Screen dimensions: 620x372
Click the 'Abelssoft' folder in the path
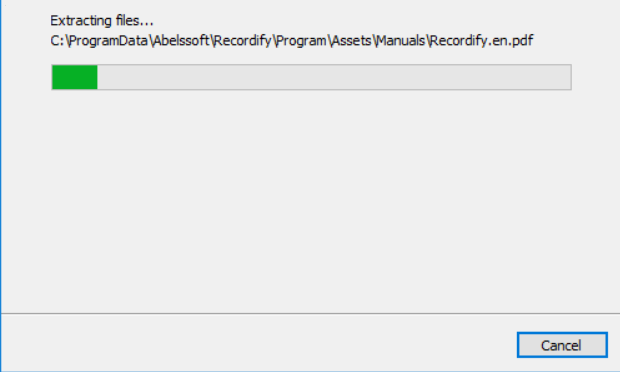click(x=181, y=41)
